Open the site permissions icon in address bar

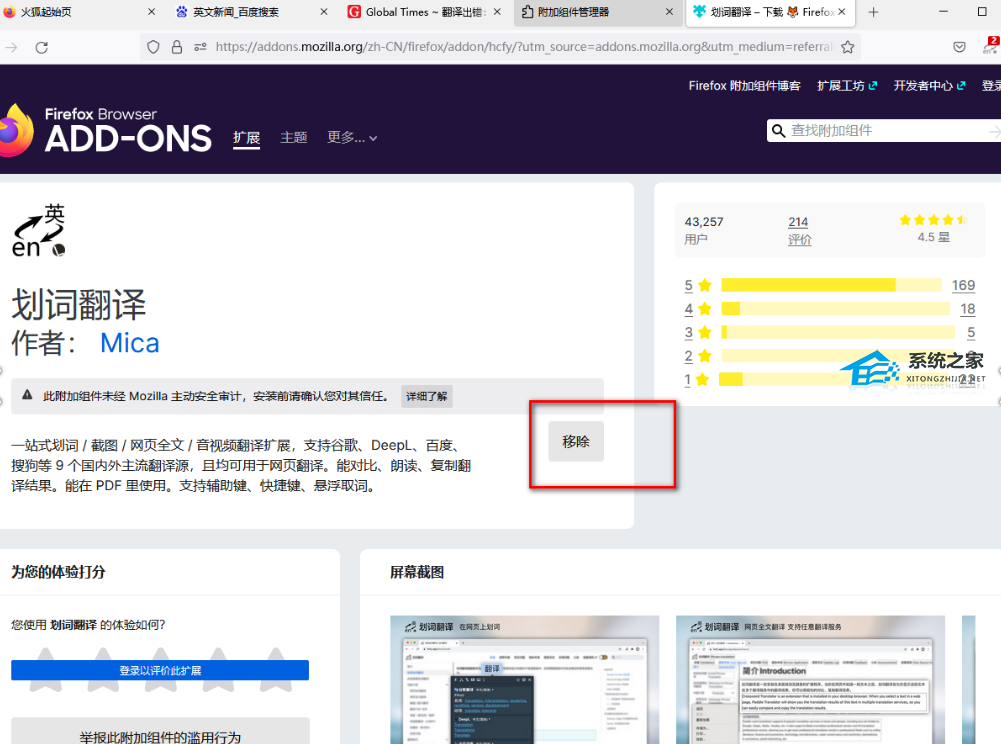tap(200, 47)
